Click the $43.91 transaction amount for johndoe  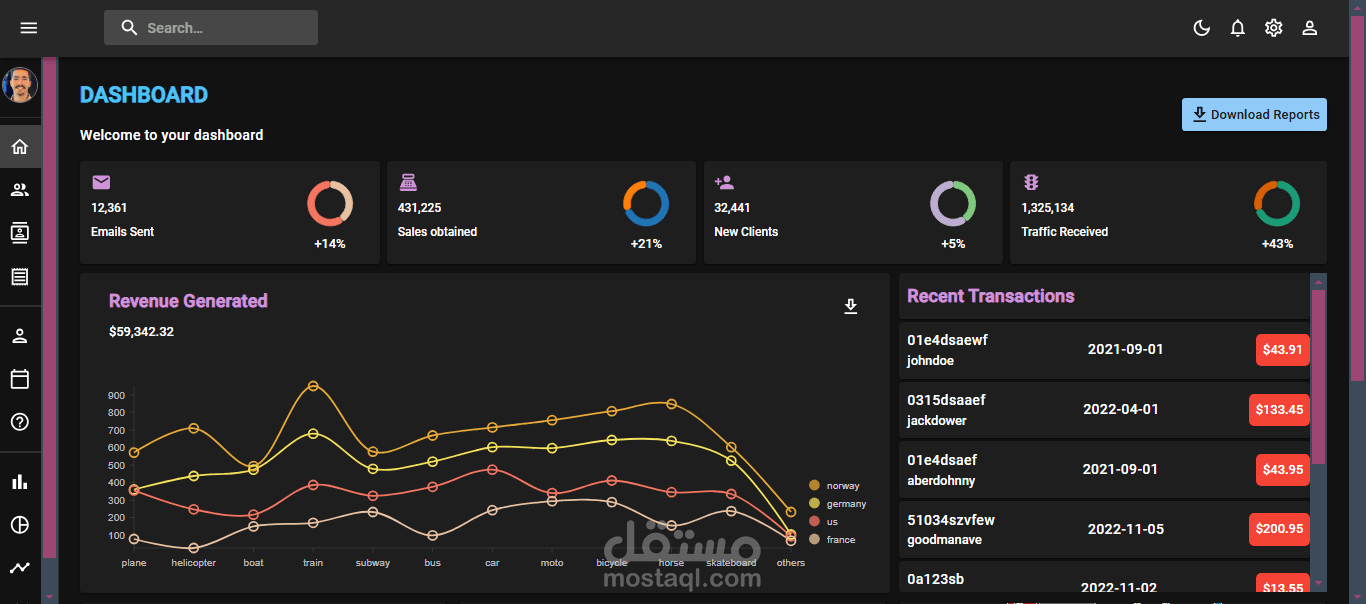click(1283, 350)
